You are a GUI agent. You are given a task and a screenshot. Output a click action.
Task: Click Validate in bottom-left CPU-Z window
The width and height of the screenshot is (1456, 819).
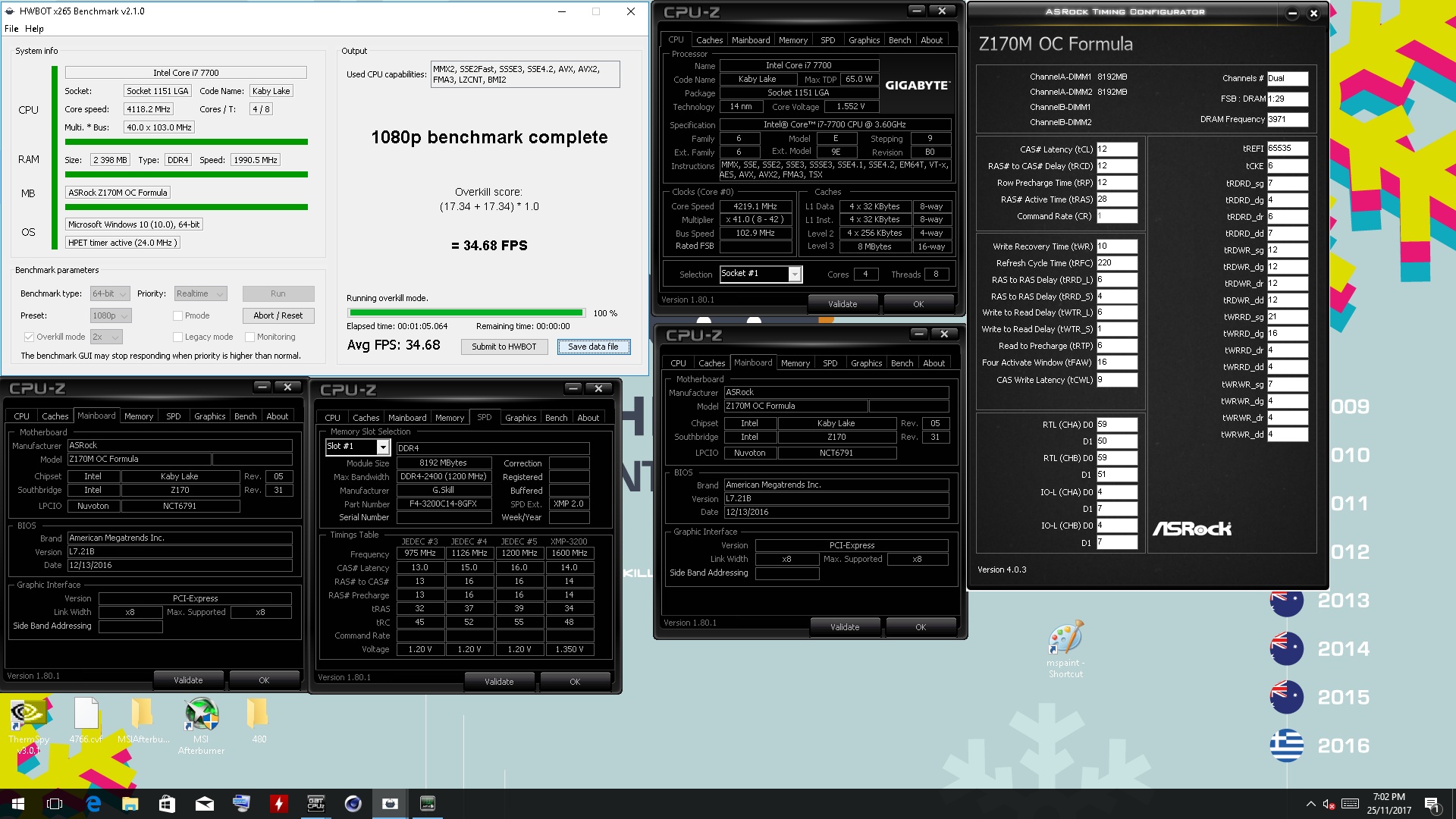point(188,680)
